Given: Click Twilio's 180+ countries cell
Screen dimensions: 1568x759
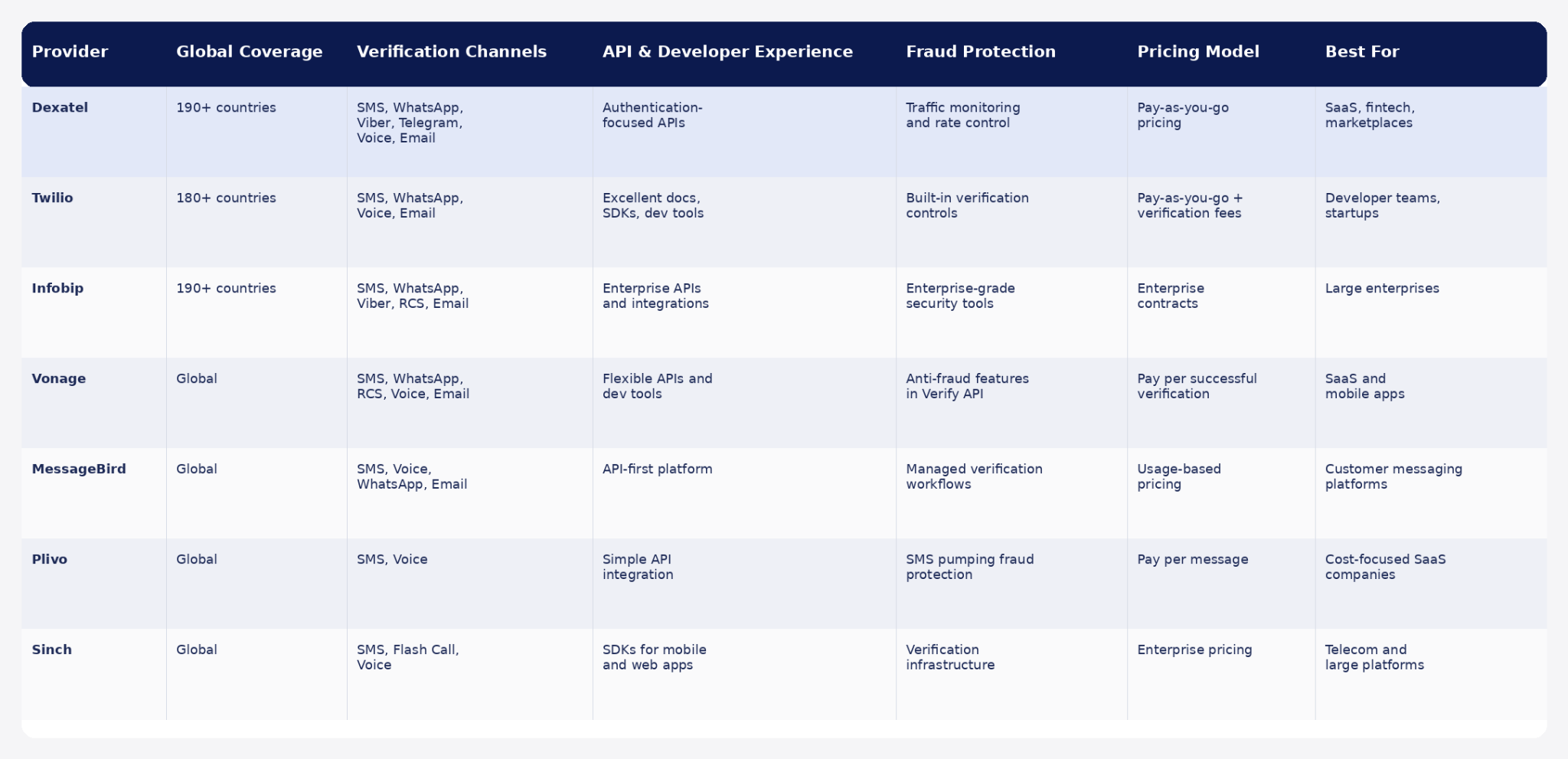Looking at the screenshot, I should click(226, 198).
